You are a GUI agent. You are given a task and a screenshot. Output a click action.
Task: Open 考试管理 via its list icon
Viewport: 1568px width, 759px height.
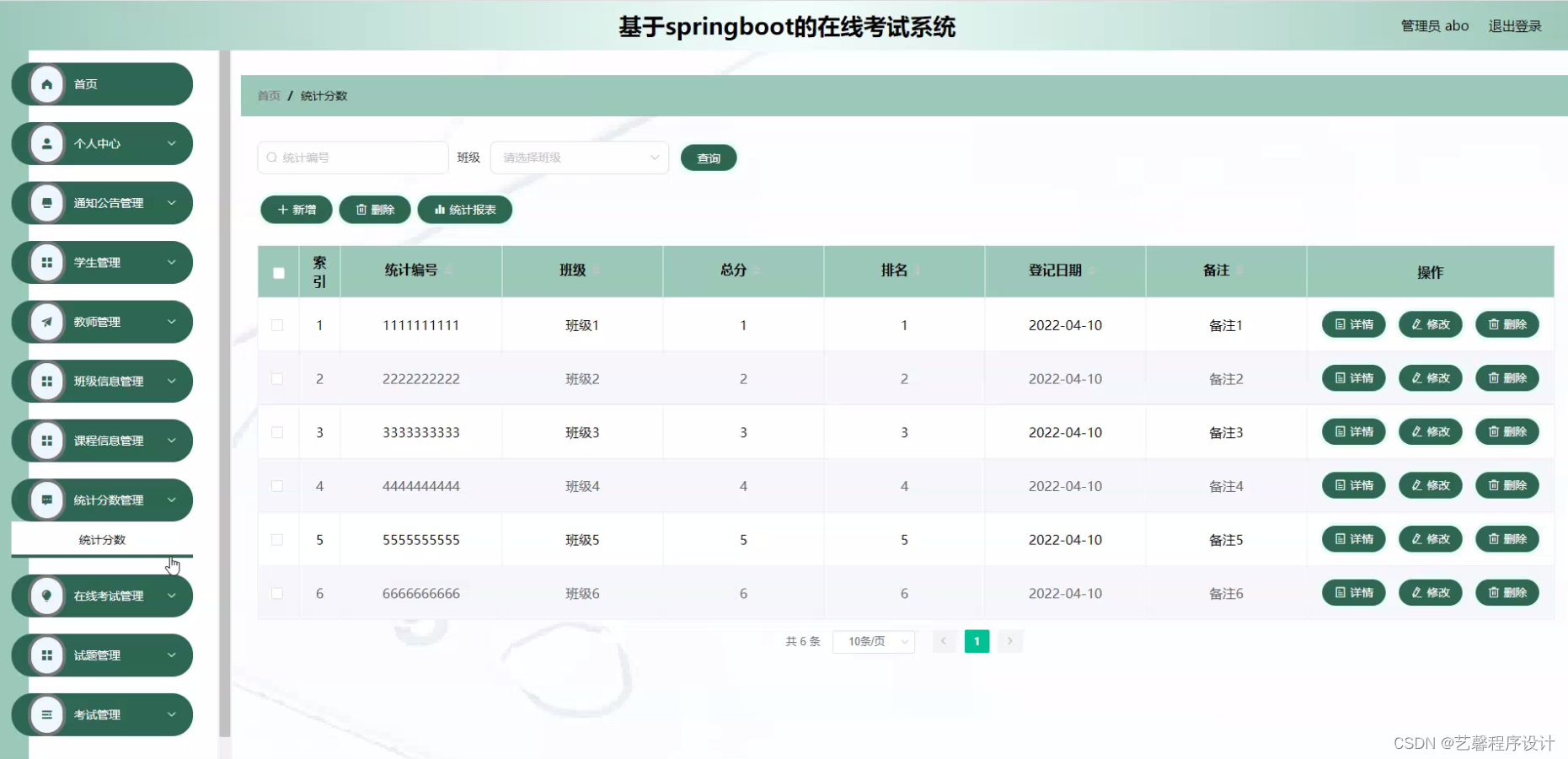pos(46,714)
